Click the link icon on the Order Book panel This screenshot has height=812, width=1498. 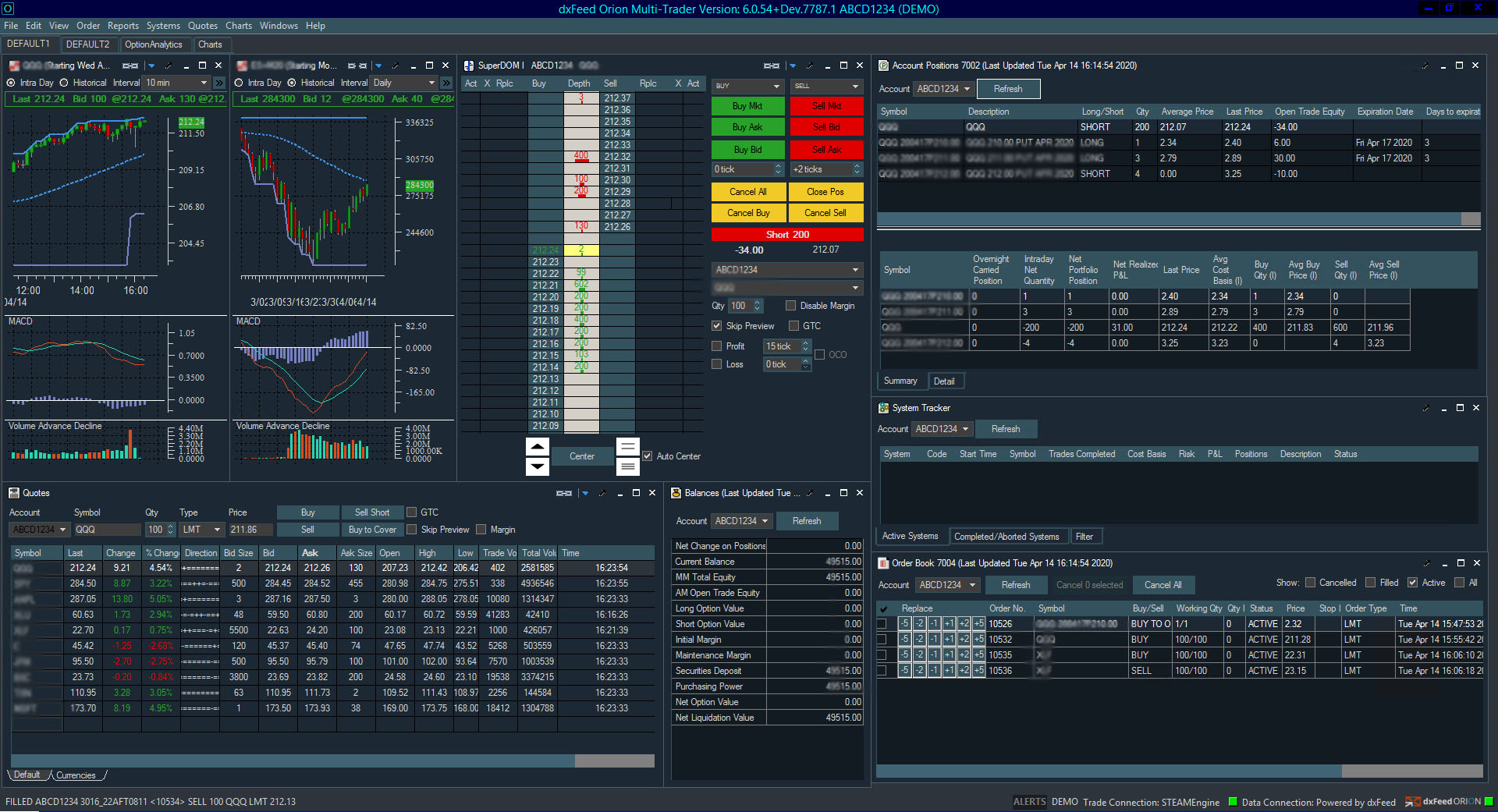pos(1427,562)
